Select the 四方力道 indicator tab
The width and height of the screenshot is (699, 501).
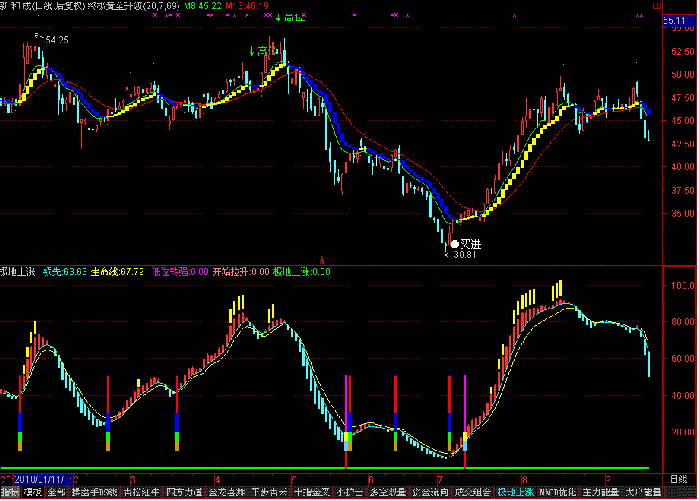pos(183,493)
